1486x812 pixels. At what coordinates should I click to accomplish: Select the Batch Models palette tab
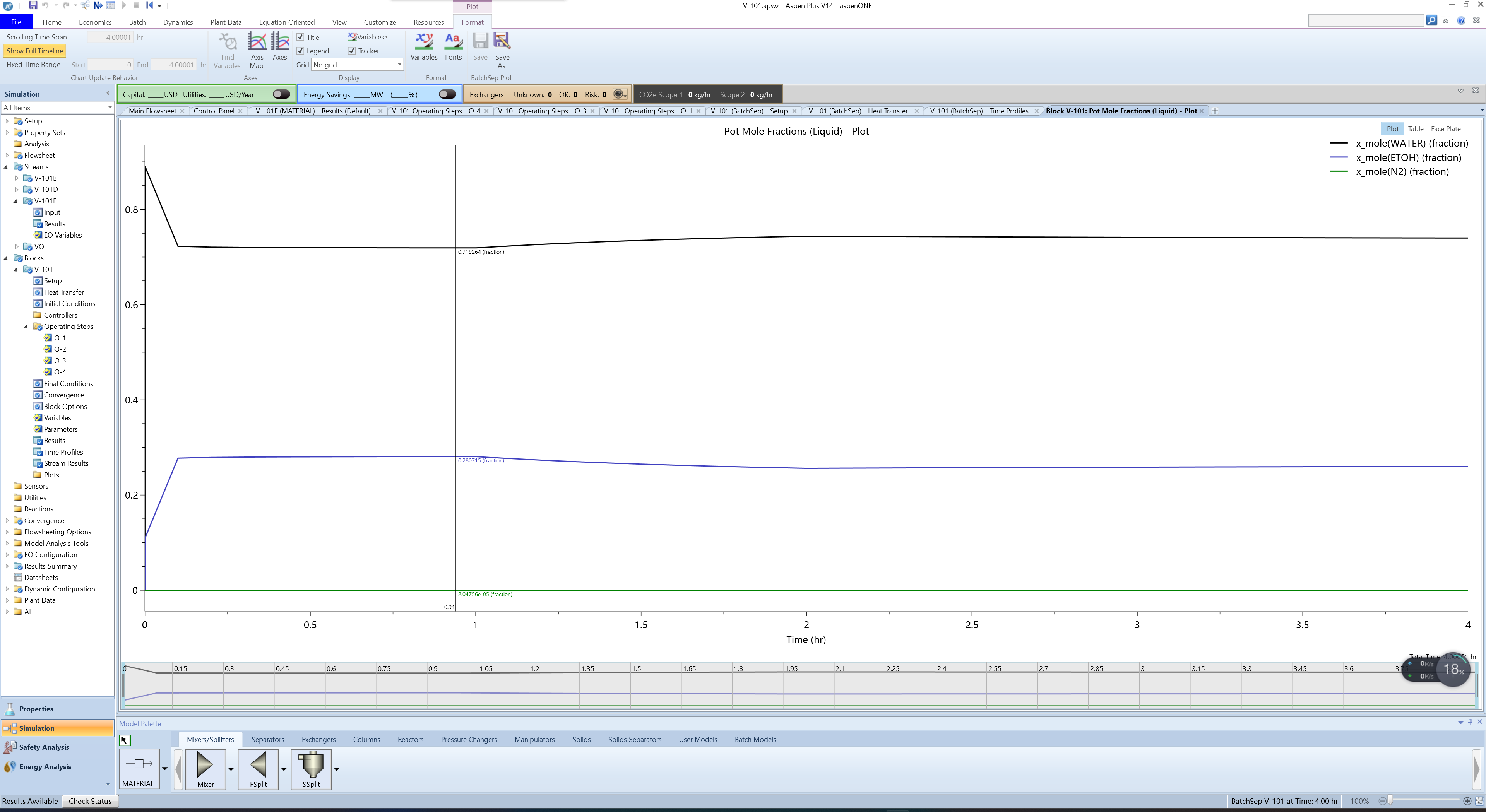[x=755, y=739]
